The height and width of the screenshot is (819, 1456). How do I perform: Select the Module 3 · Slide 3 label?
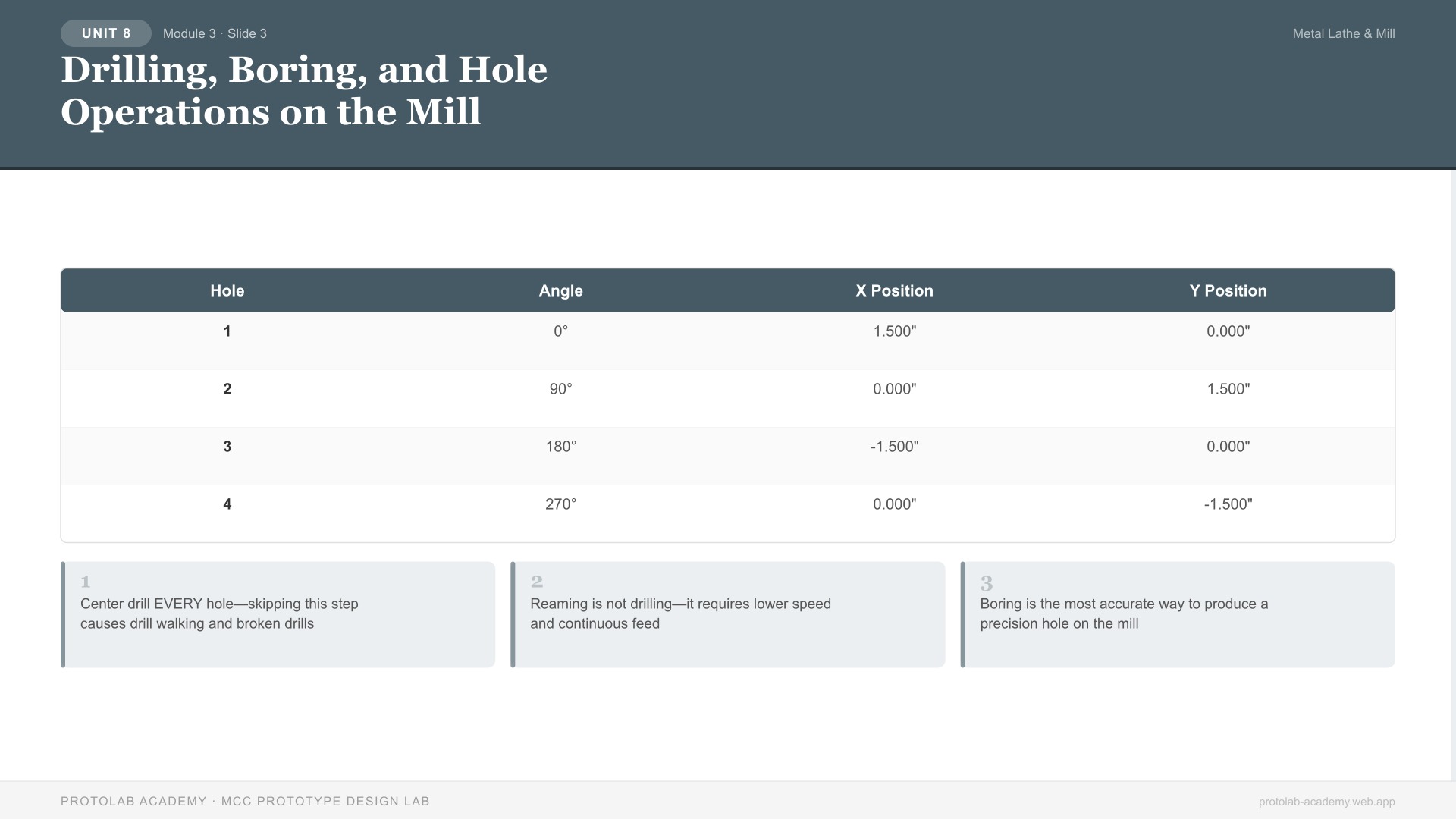click(x=215, y=33)
